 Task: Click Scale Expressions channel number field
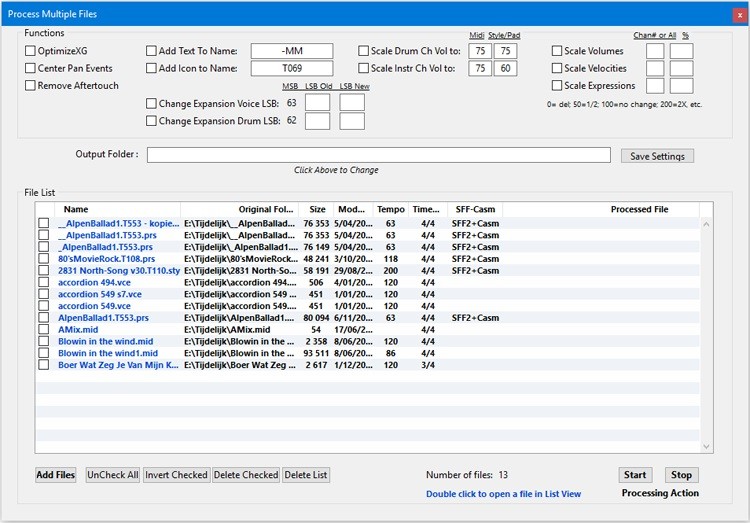[655, 85]
